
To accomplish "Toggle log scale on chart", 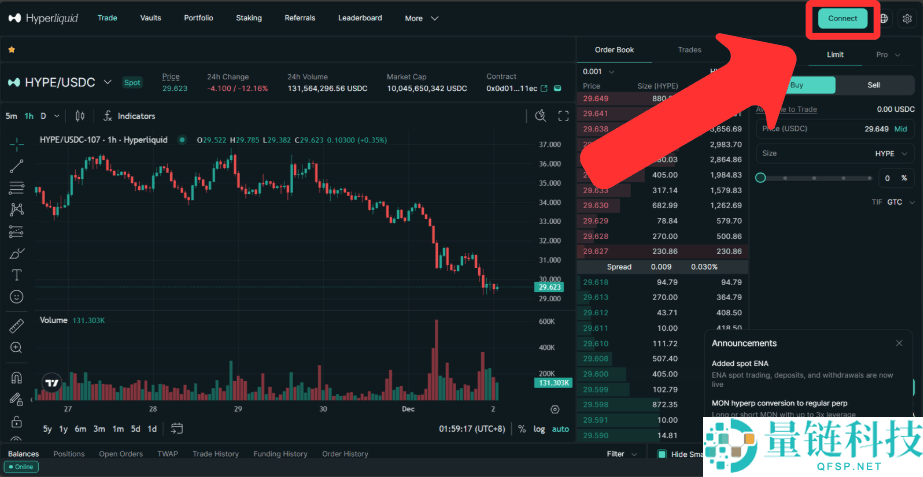I will point(539,429).
